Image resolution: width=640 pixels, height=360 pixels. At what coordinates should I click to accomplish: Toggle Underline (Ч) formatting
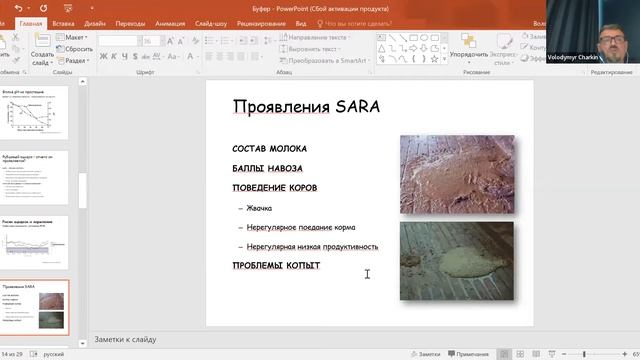pyautogui.click(x=124, y=56)
